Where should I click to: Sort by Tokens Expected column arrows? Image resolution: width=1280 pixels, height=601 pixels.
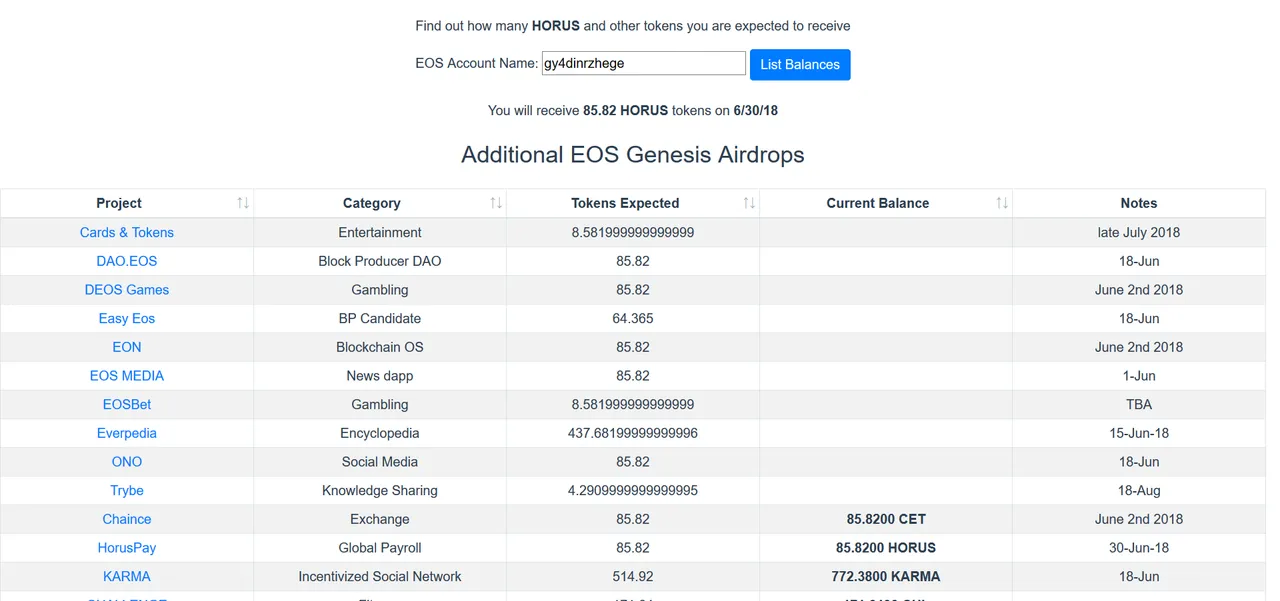[749, 203]
